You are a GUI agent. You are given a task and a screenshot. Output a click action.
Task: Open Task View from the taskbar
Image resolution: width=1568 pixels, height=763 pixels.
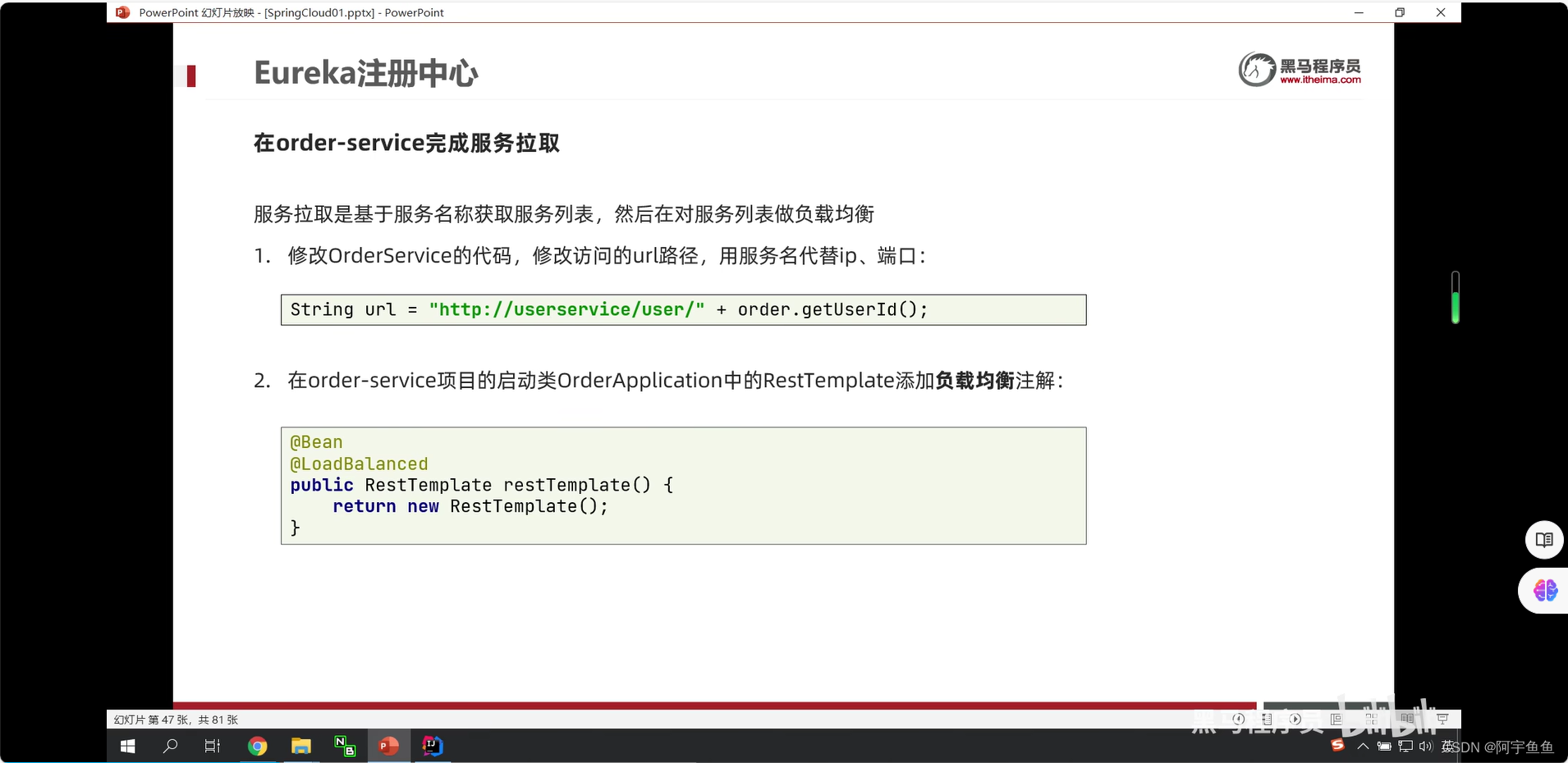pyautogui.click(x=213, y=746)
